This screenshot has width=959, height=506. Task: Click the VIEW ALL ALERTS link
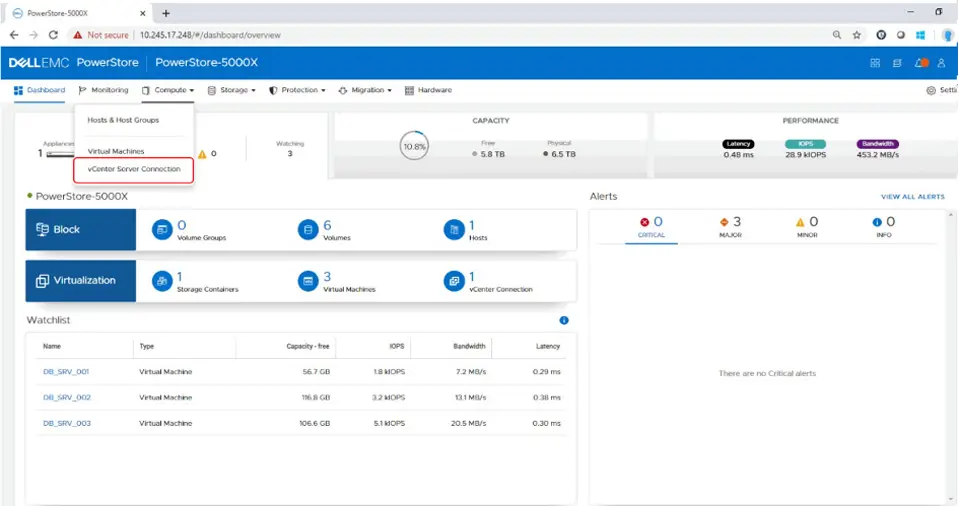click(x=912, y=197)
